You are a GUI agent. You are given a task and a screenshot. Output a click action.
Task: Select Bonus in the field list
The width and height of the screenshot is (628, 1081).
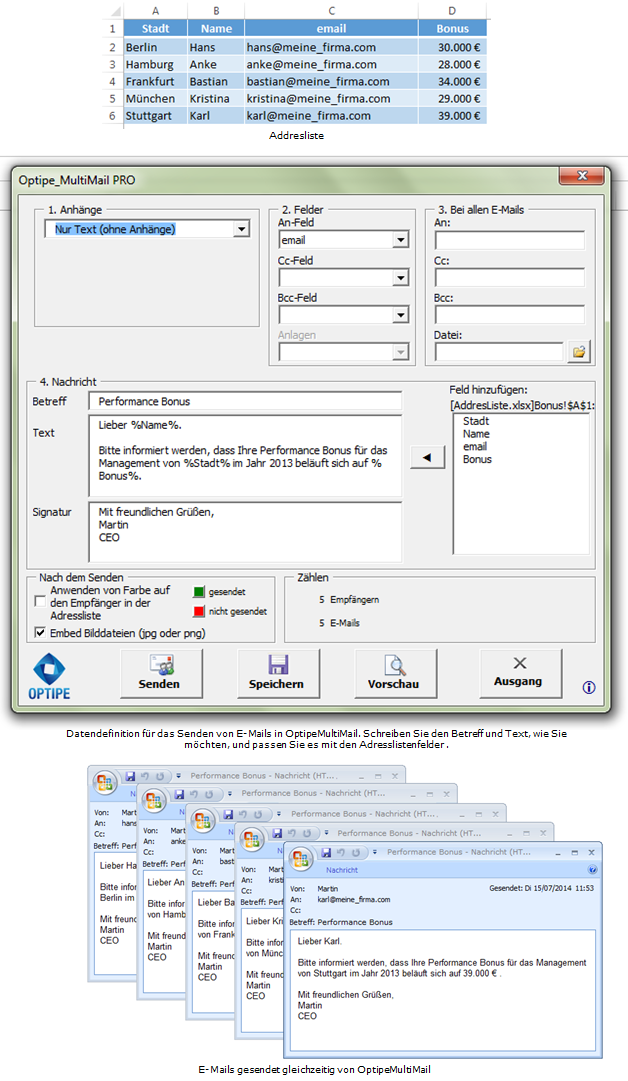477,460
